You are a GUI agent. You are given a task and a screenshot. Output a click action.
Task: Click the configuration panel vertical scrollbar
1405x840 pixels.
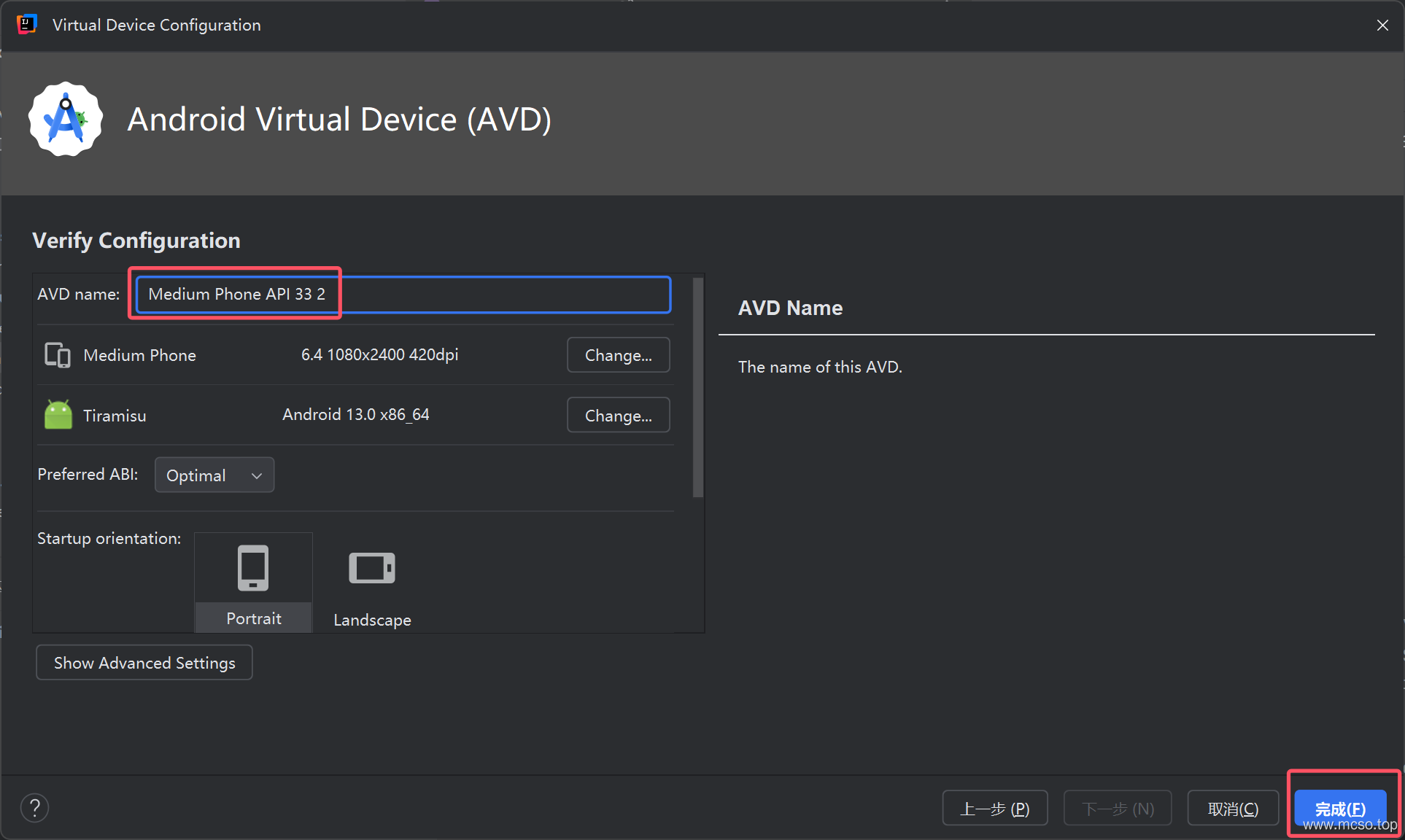(698, 386)
